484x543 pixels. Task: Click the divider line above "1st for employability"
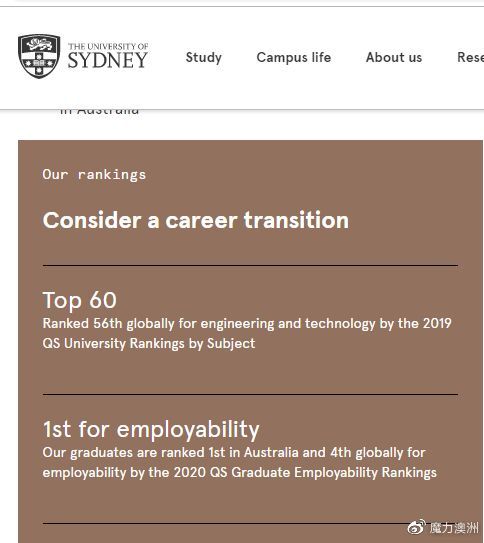(250, 394)
